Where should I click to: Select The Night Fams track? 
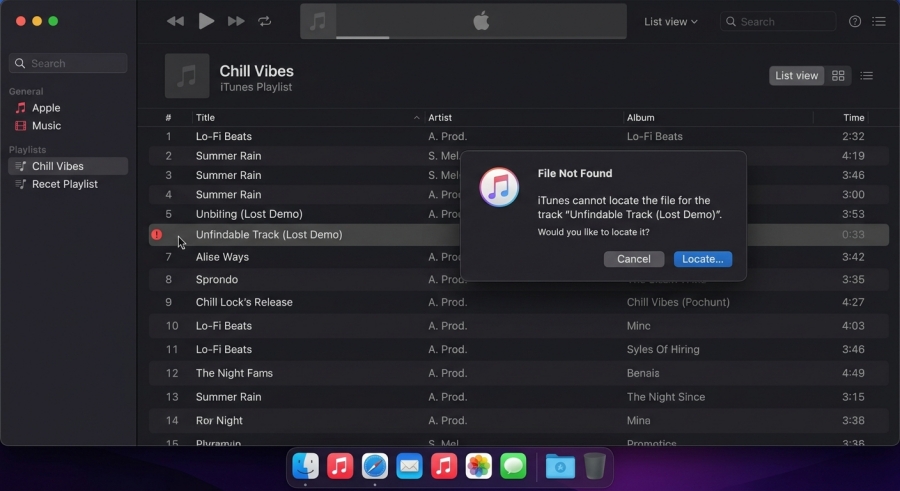point(518,373)
